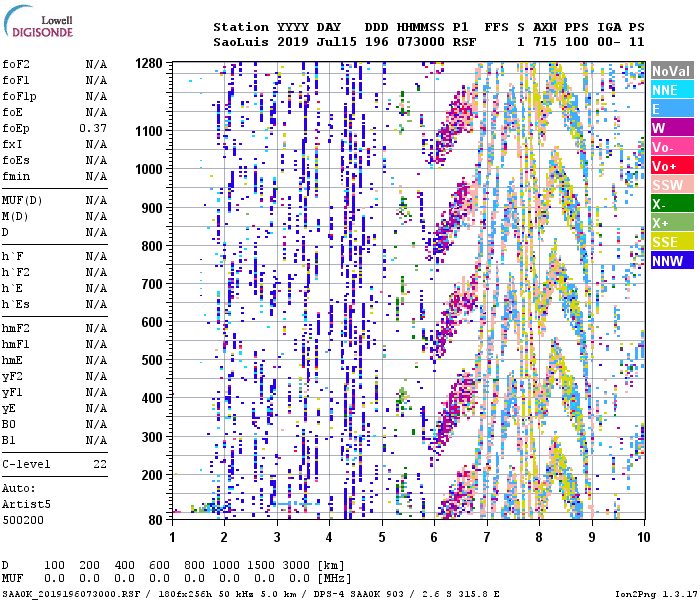
Task: Click the foEp value 0.37
Action: click(x=93, y=128)
